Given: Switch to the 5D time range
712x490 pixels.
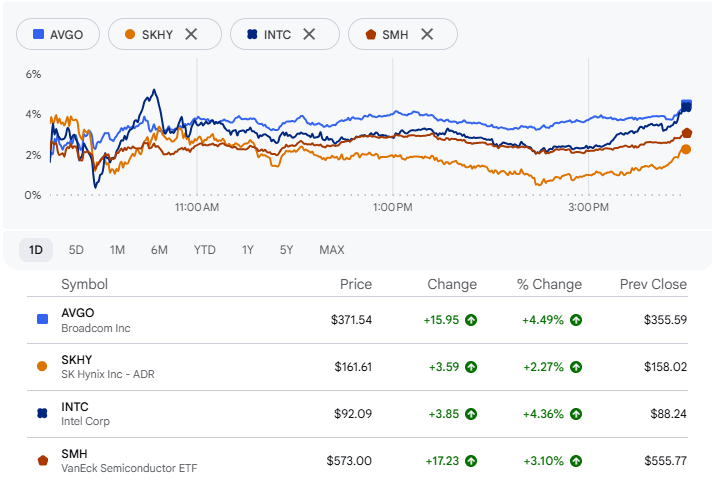Looking at the screenshot, I should tap(76, 250).
